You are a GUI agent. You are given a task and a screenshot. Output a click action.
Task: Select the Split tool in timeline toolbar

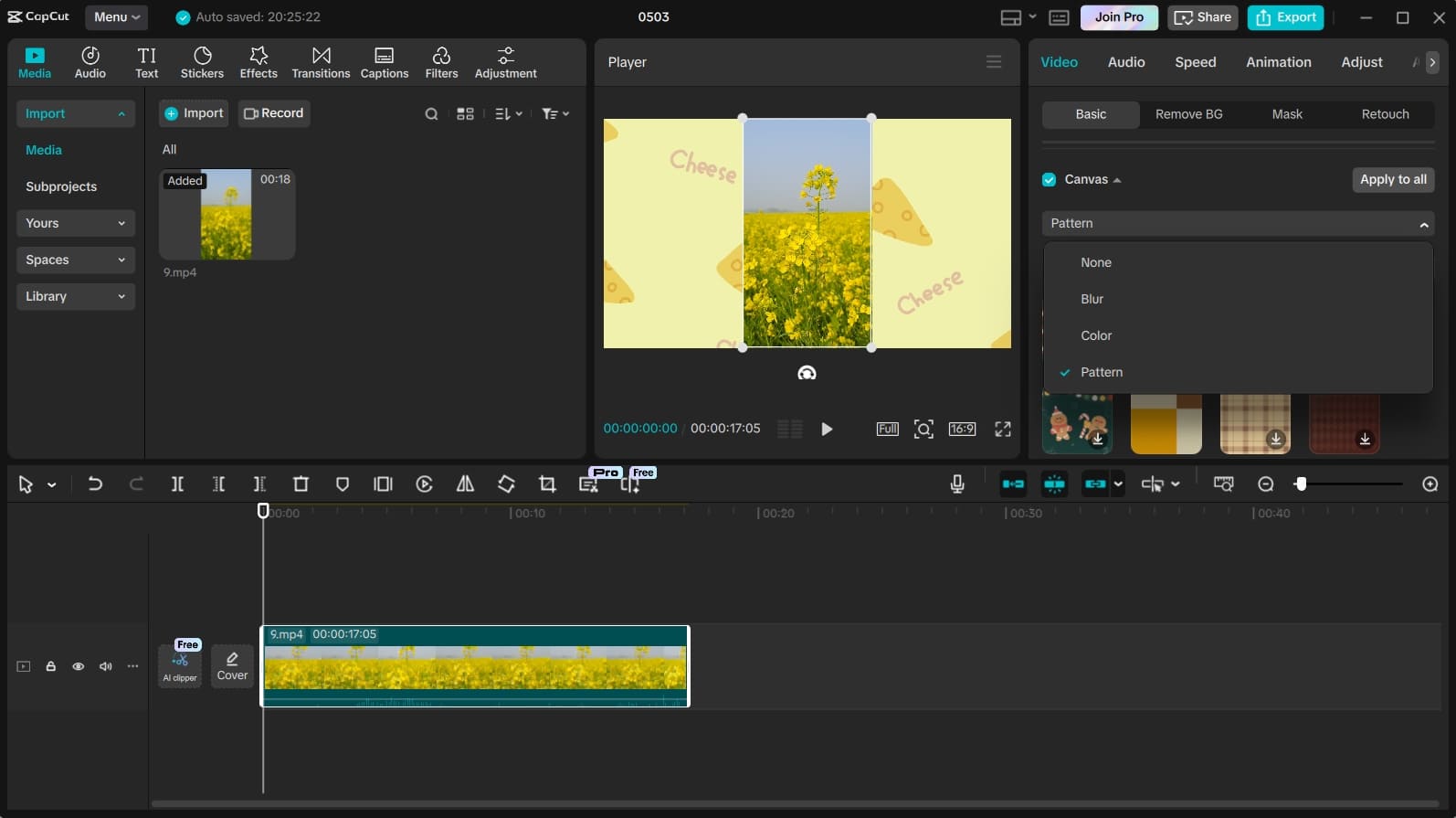point(177,484)
